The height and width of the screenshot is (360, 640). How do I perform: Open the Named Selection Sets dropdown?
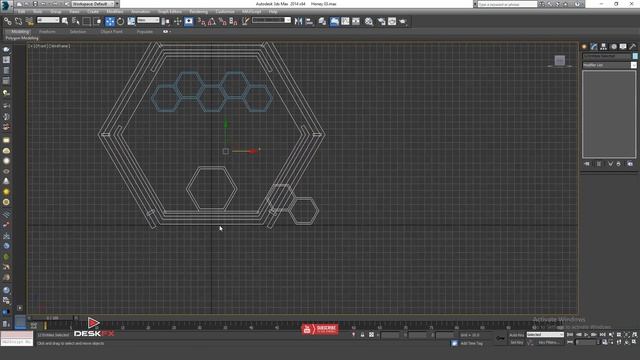(271, 20)
